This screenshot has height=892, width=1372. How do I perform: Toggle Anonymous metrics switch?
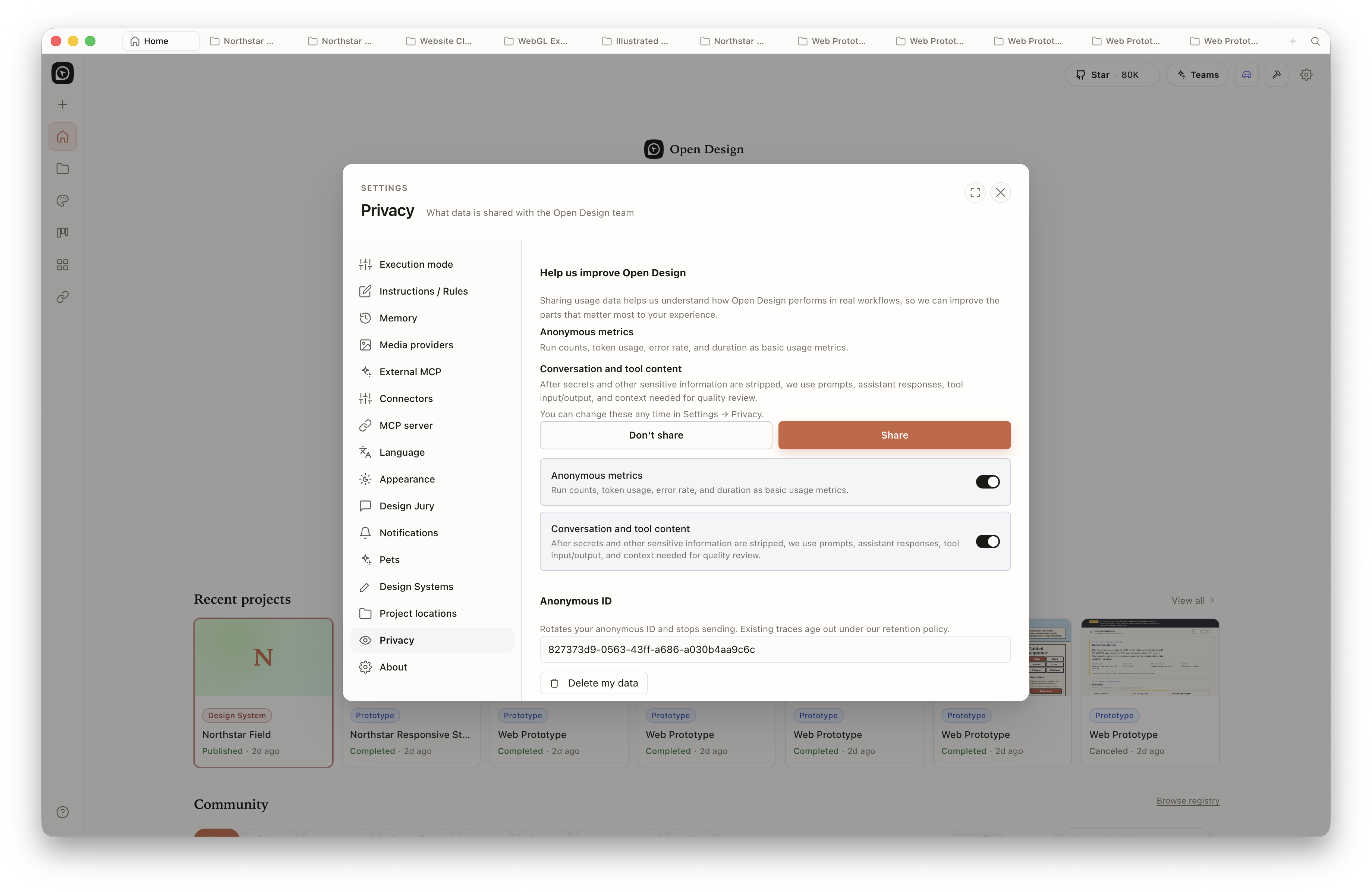(988, 481)
